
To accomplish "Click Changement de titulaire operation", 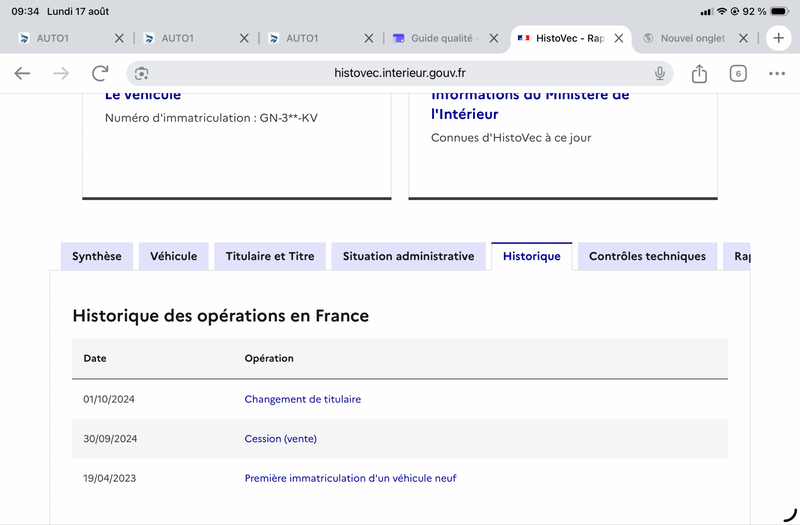I will coord(303,399).
